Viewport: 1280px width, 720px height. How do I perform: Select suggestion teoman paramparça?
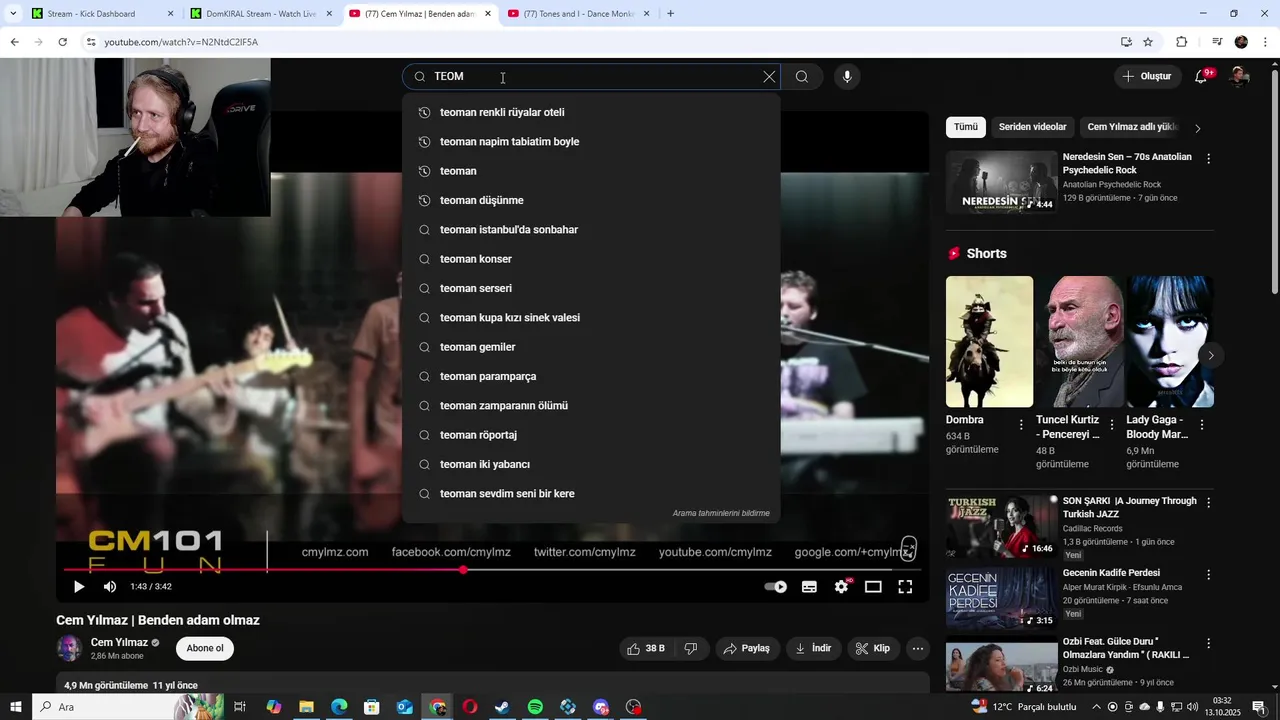coord(591,376)
